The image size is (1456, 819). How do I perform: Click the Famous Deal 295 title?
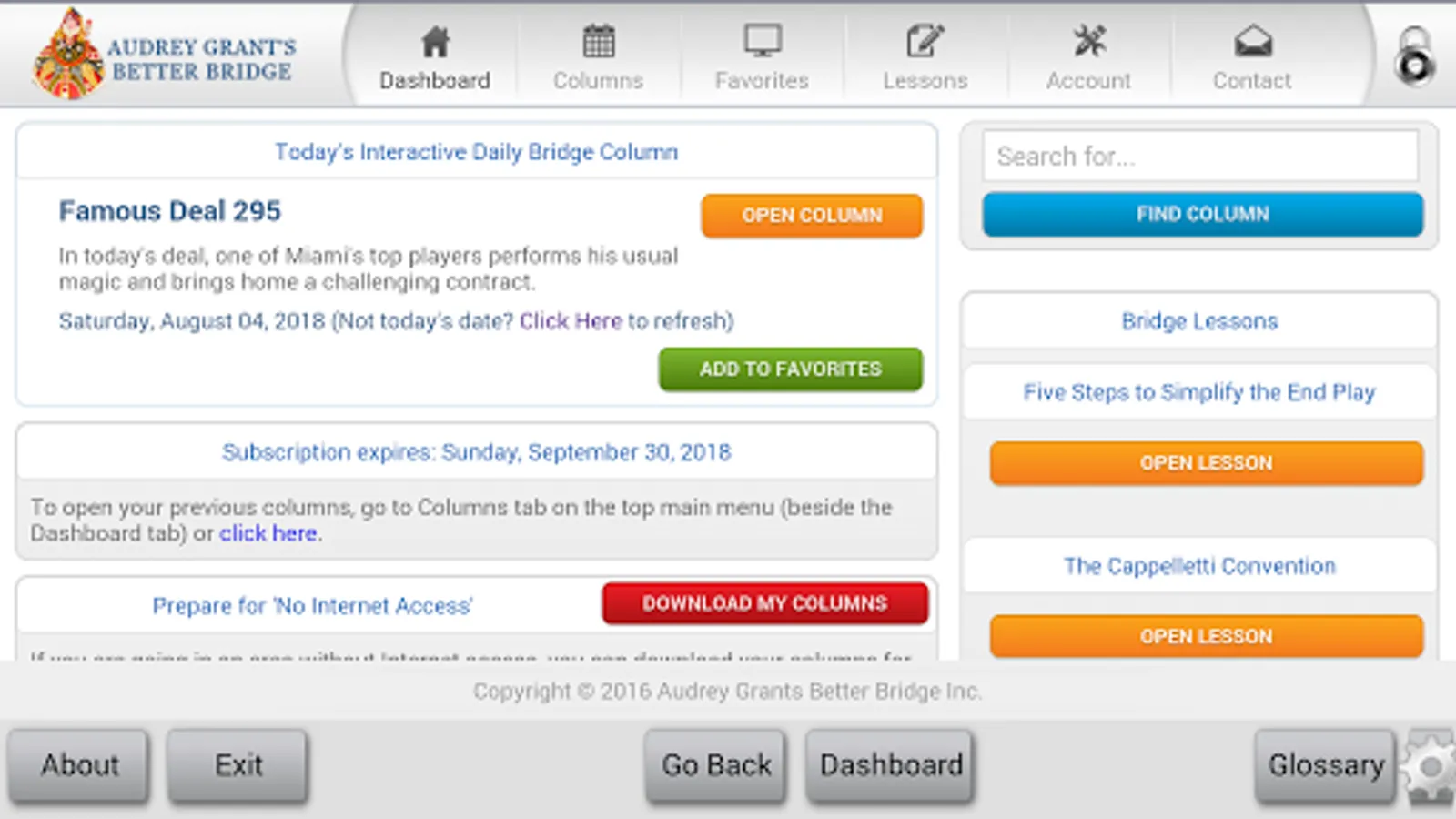click(170, 211)
